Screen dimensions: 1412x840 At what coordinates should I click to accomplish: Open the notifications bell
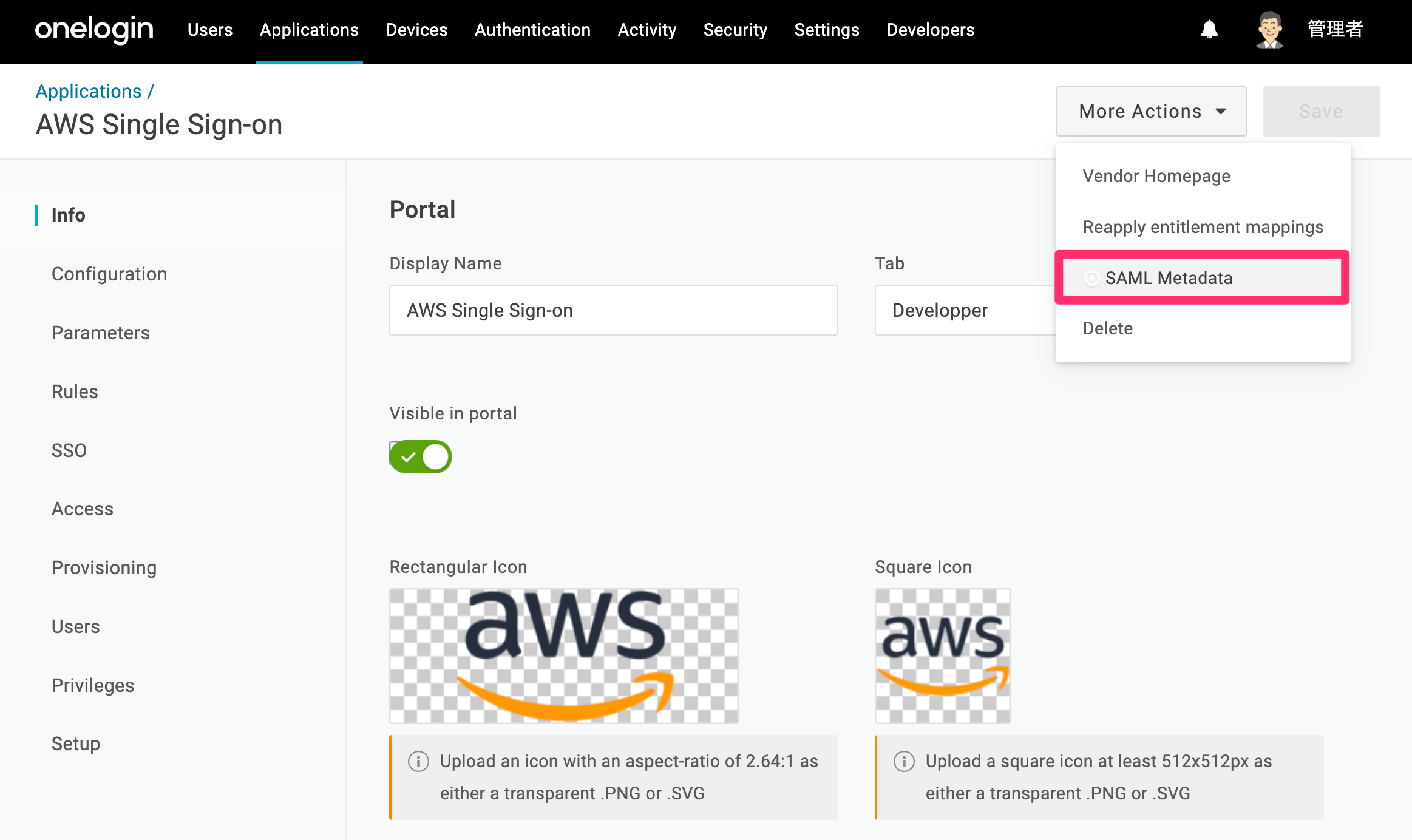[1209, 29]
